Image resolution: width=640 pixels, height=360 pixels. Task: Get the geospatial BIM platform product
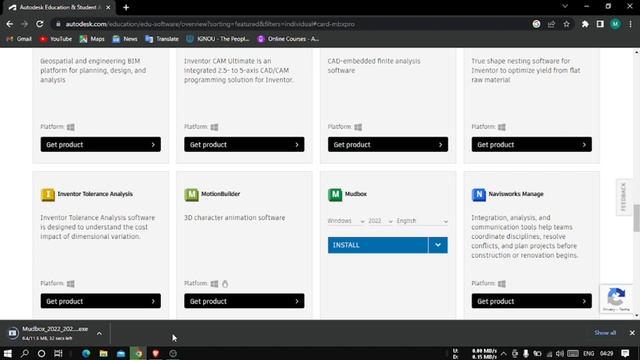point(100,144)
